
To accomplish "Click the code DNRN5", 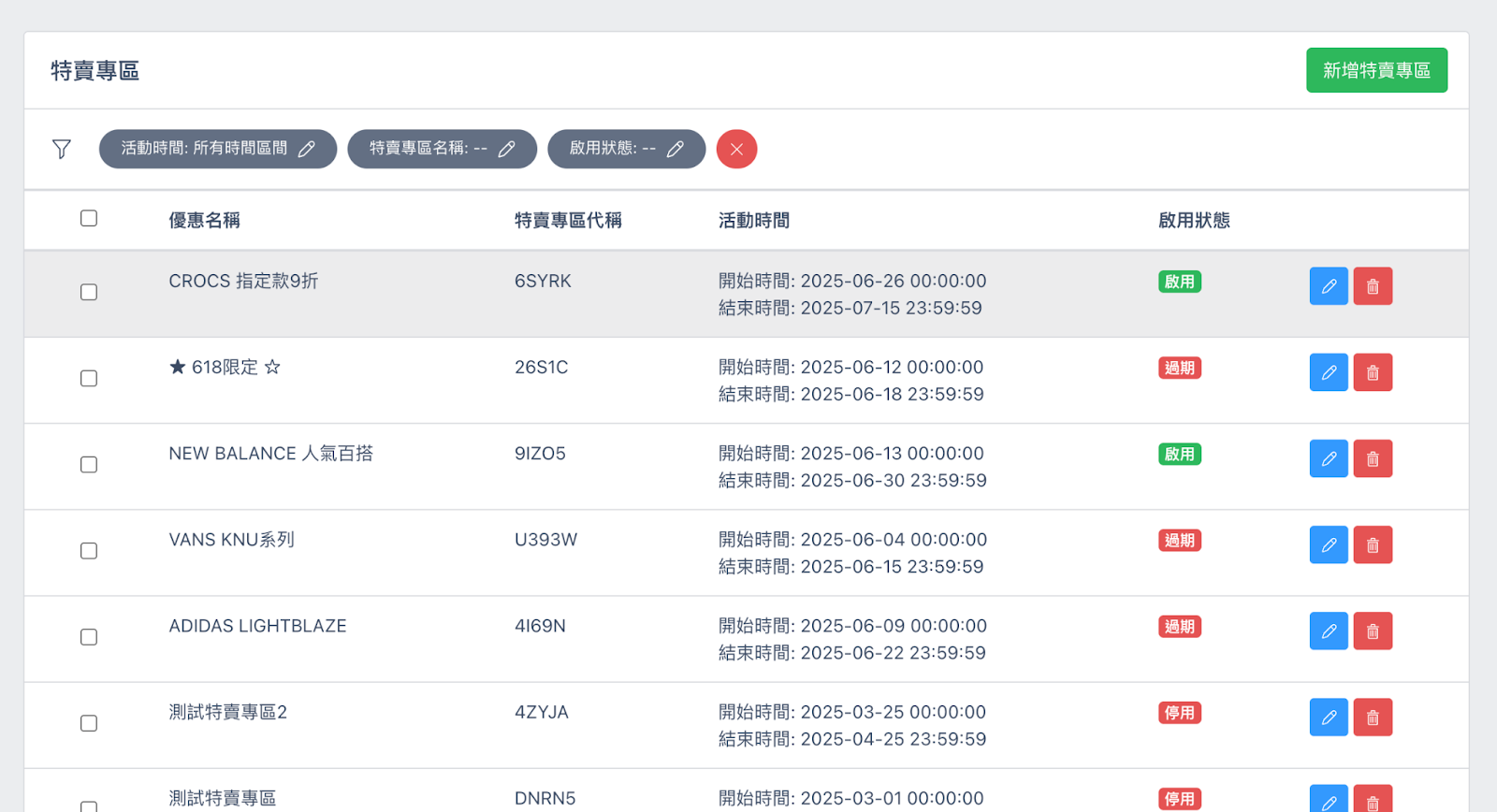I will coord(545,798).
